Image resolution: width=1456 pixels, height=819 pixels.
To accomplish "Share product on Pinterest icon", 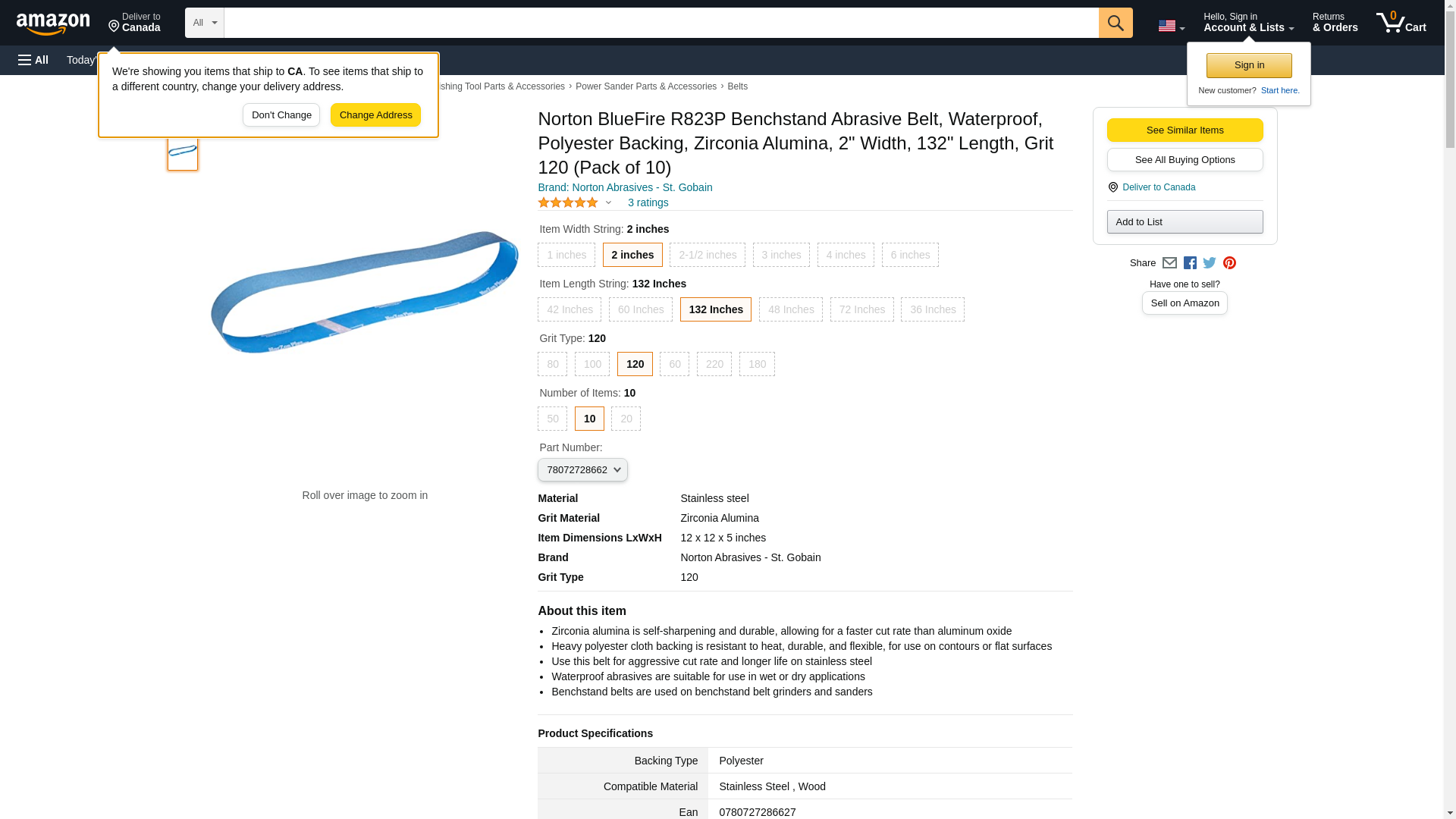I will [1229, 263].
